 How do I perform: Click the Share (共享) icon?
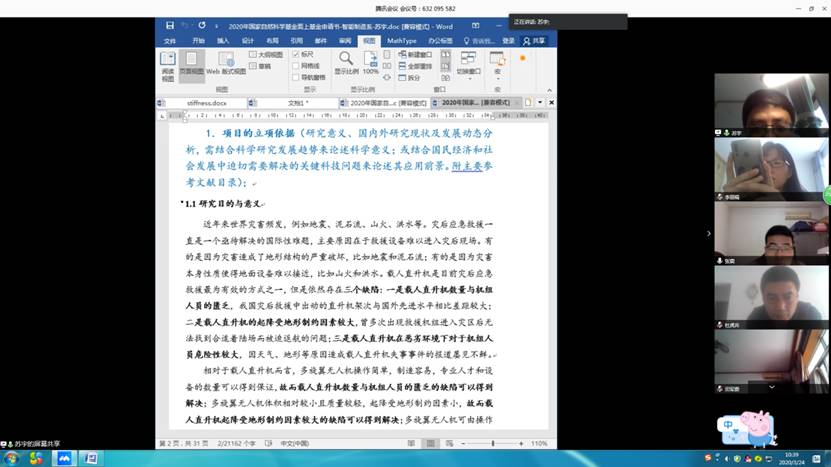tap(535, 41)
